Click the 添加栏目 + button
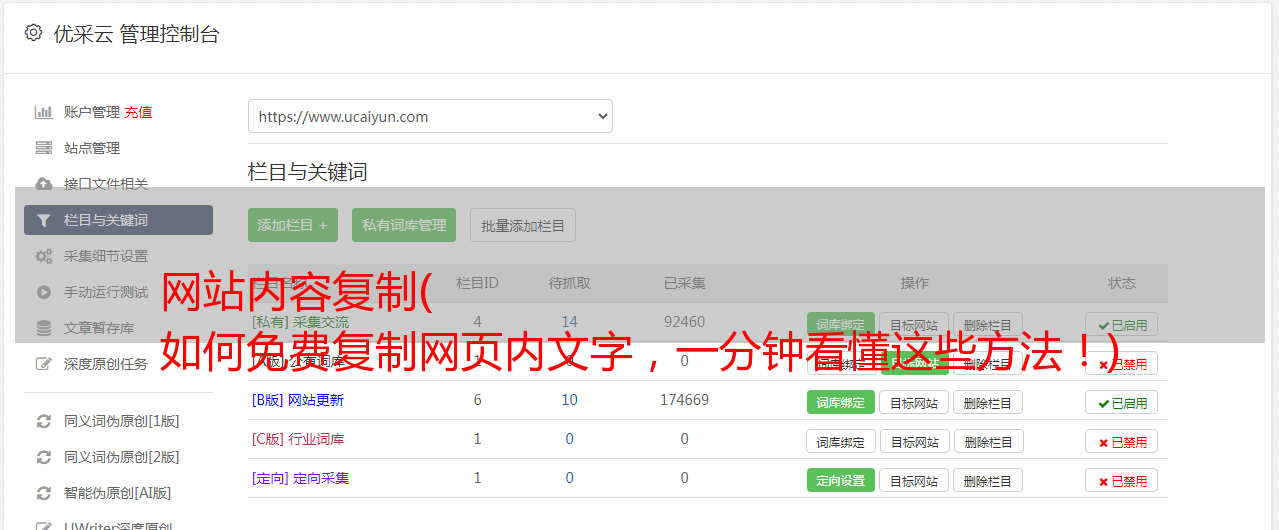This screenshot has height=530, width=1279. pyautogui.click(x=293, y=225)
